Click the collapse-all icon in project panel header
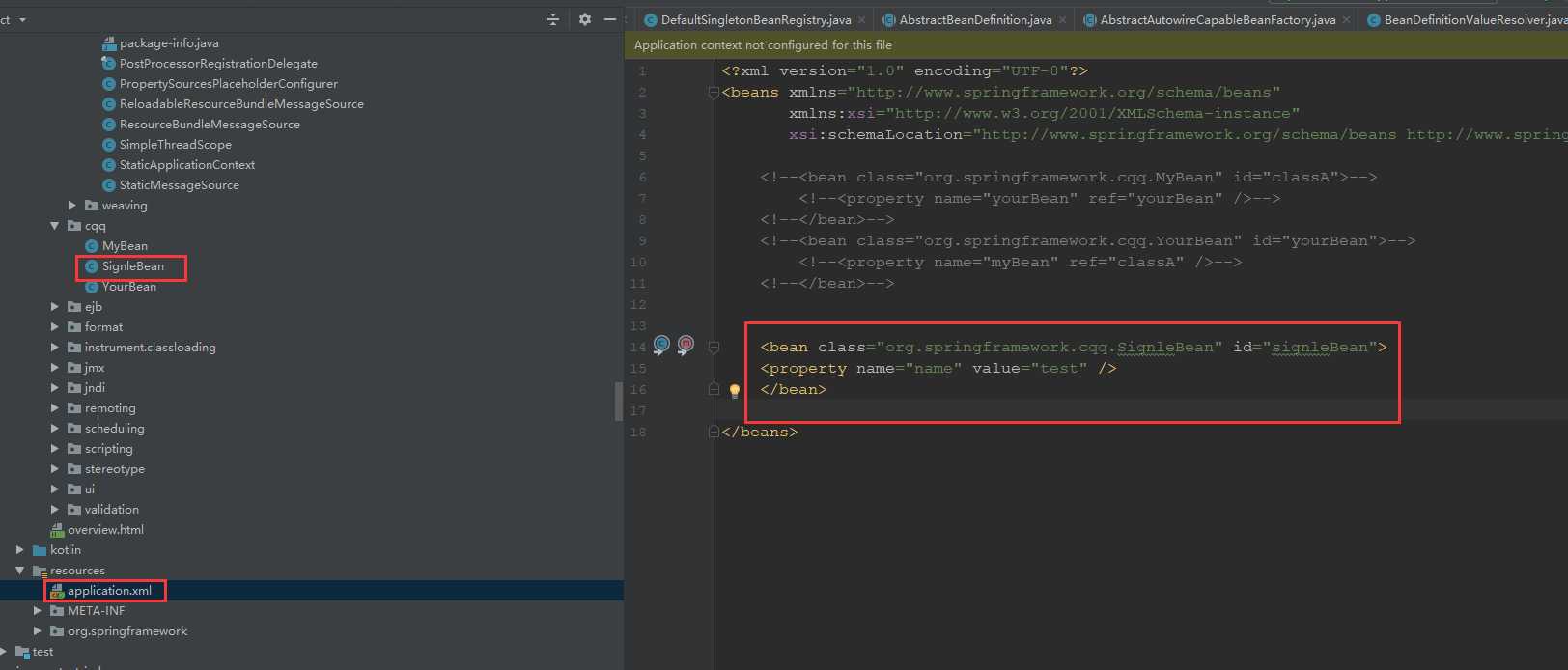The width and height of the screenshot is (1568, 670). pyautogui.click(x=553, y=19)
